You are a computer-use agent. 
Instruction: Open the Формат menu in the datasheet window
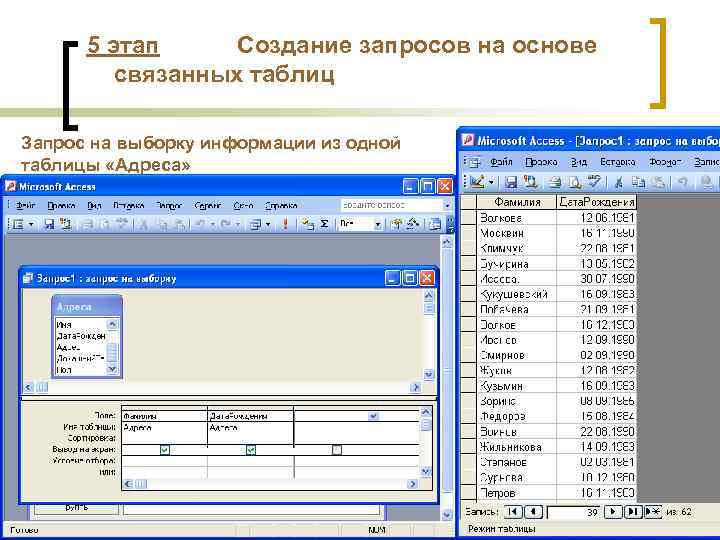click(665, 162)
